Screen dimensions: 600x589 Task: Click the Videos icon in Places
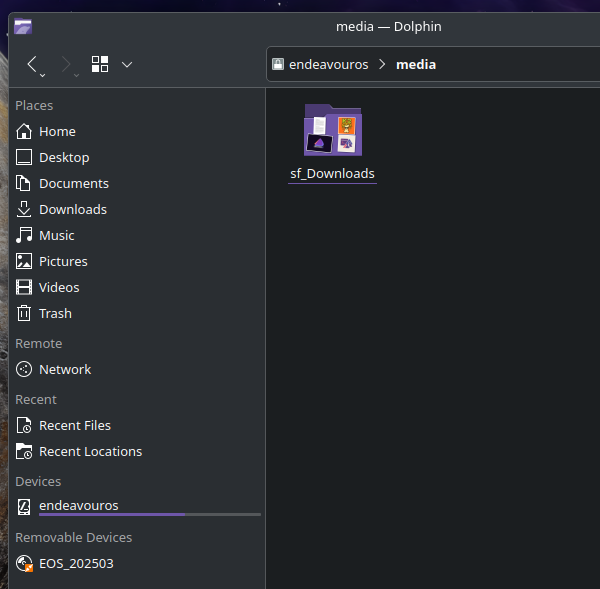coord(24,287)
